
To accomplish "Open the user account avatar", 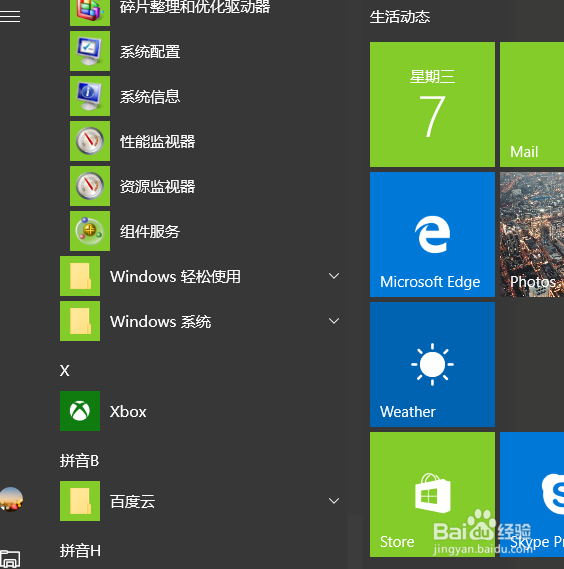I will pos(11,499).
